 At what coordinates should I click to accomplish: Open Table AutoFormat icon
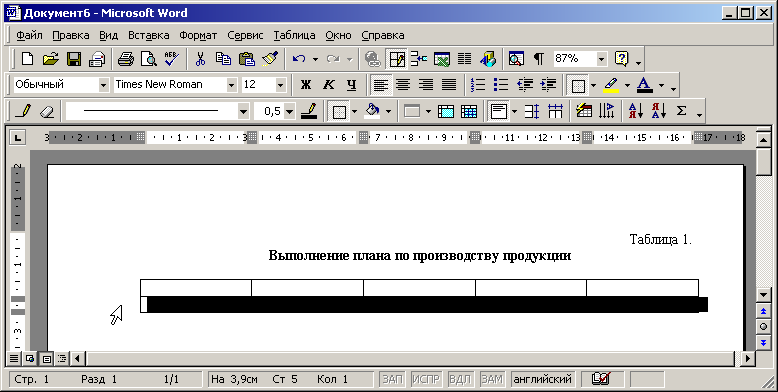point(584,111)
